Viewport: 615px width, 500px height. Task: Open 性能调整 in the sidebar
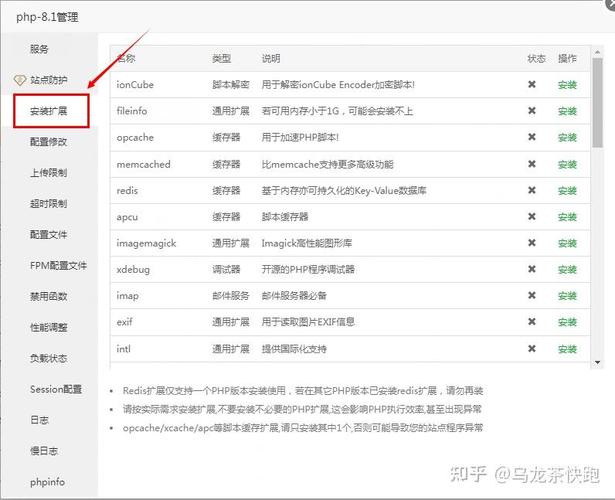(48, 327)
